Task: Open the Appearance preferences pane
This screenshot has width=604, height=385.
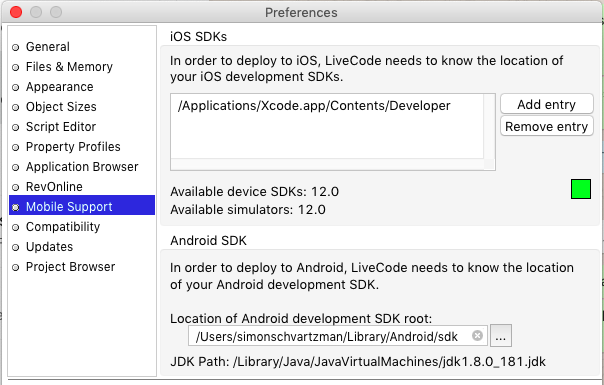Action: (x=82, y=87)
